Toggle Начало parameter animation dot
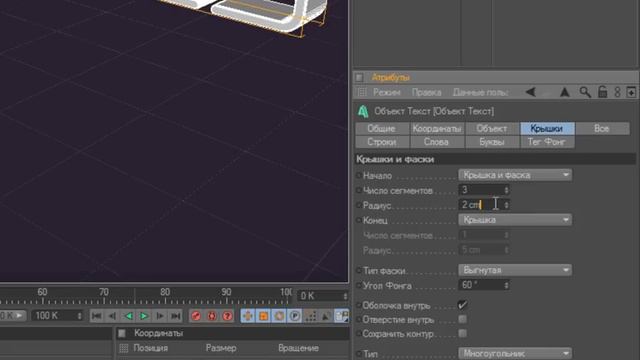Screen dimensions: 640x360 (x=358, y=176)
